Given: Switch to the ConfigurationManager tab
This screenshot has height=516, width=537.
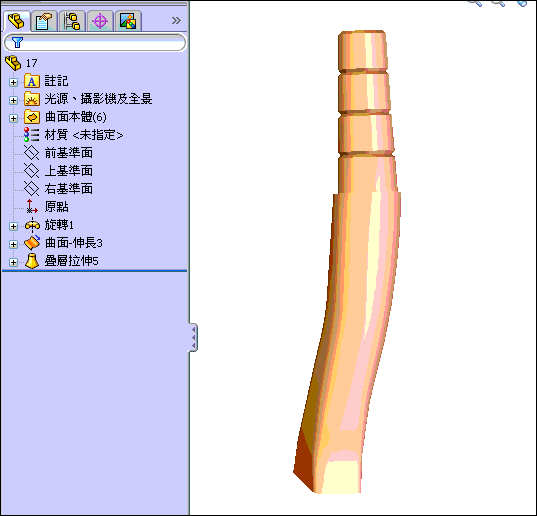Looking at the screenshot, I should coord(72,21).
